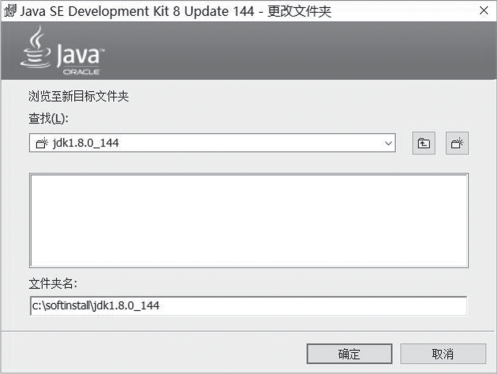
Task: Confirm folder with 确定 button
Action: (x=349, y=354)
